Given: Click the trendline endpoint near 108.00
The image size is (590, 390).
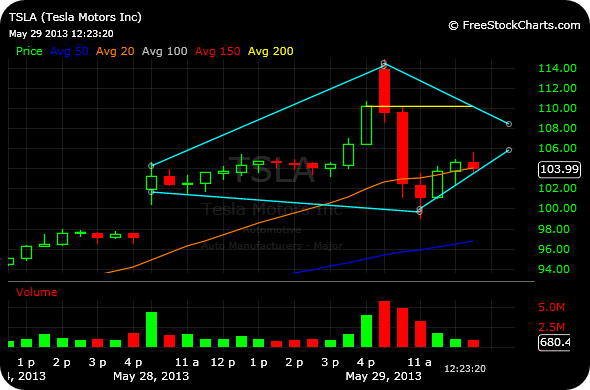Looking at the screenshot, I should (x=509, y=124).
